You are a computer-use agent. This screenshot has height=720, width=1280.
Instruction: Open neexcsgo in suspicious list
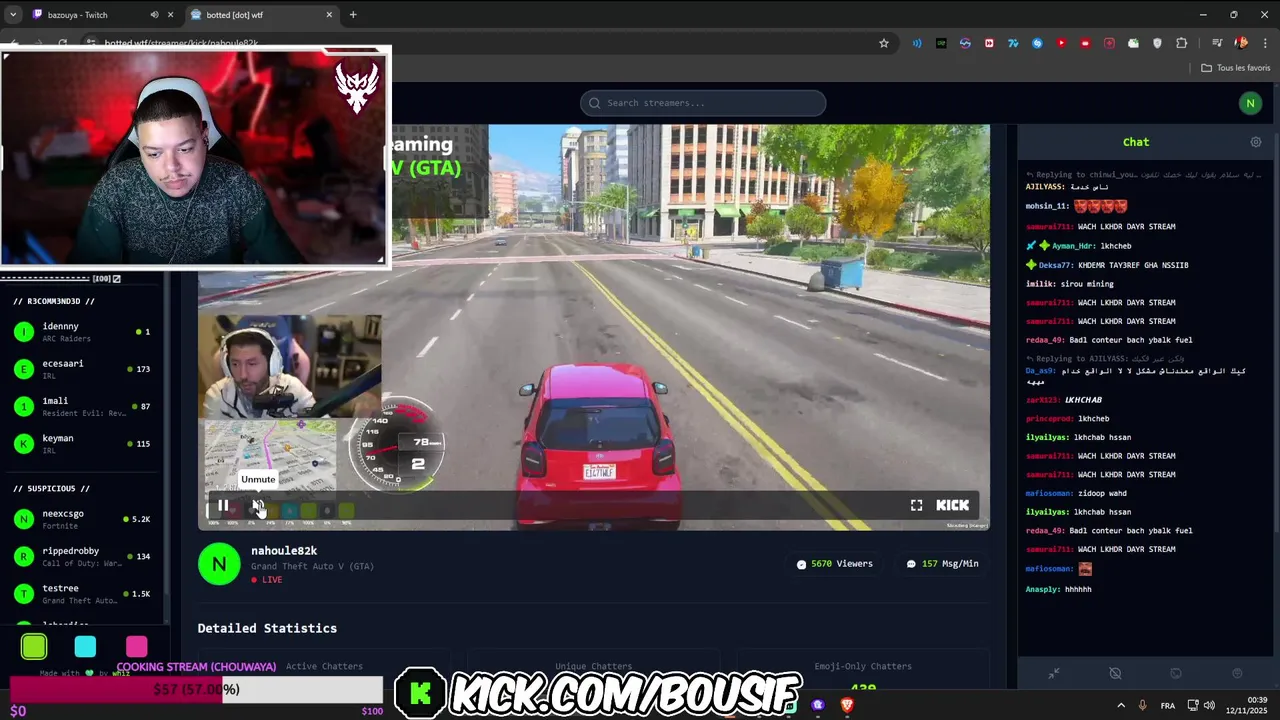(82, 519)
